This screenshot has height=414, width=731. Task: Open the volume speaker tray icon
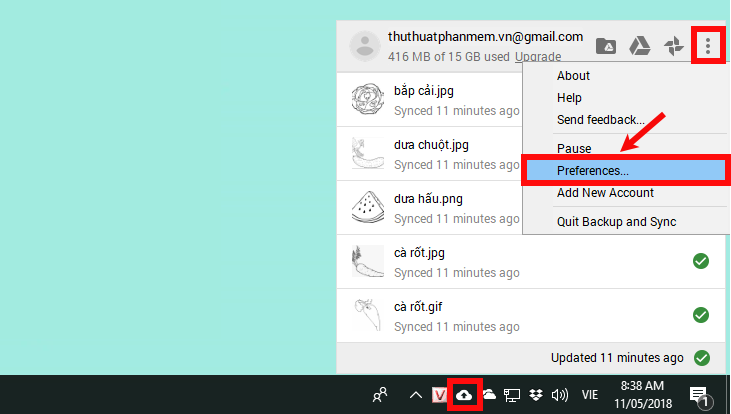[559, 395]
